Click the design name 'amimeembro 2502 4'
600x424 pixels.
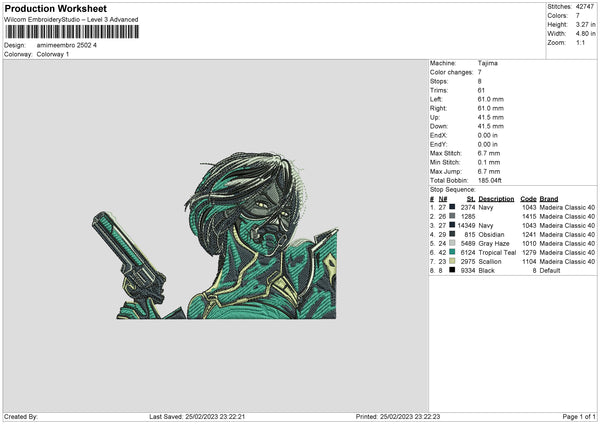pyautogui.click(x=67, y=45)
